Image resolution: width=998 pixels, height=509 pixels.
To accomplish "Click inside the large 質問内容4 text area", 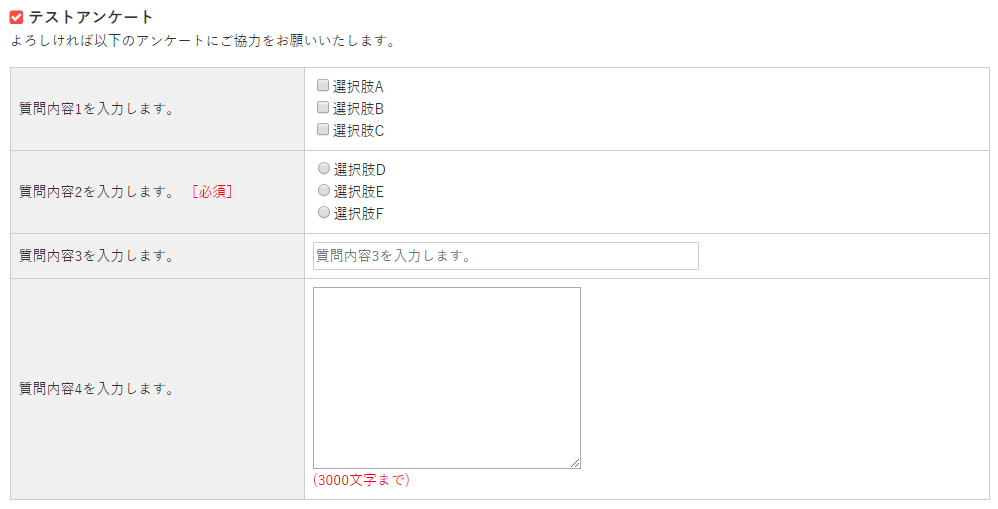I will coord(446,377).
